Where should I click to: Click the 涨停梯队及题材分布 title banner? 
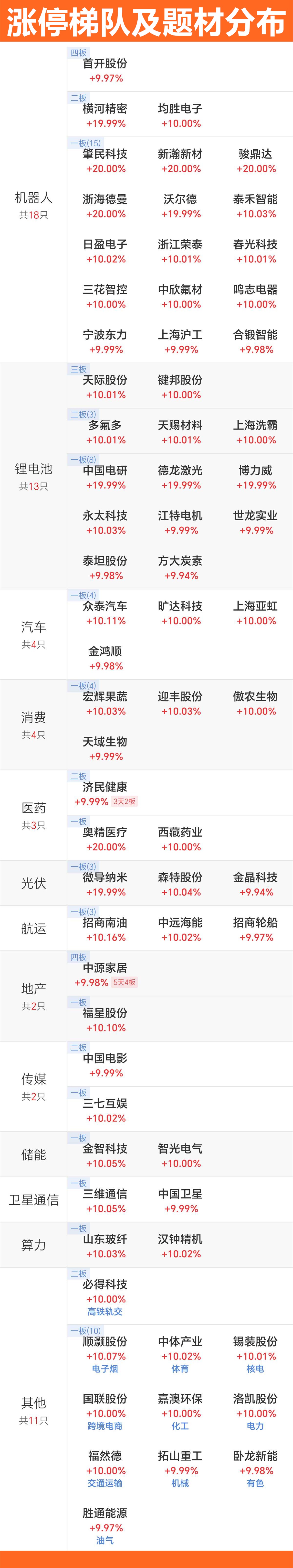point(146,21)
